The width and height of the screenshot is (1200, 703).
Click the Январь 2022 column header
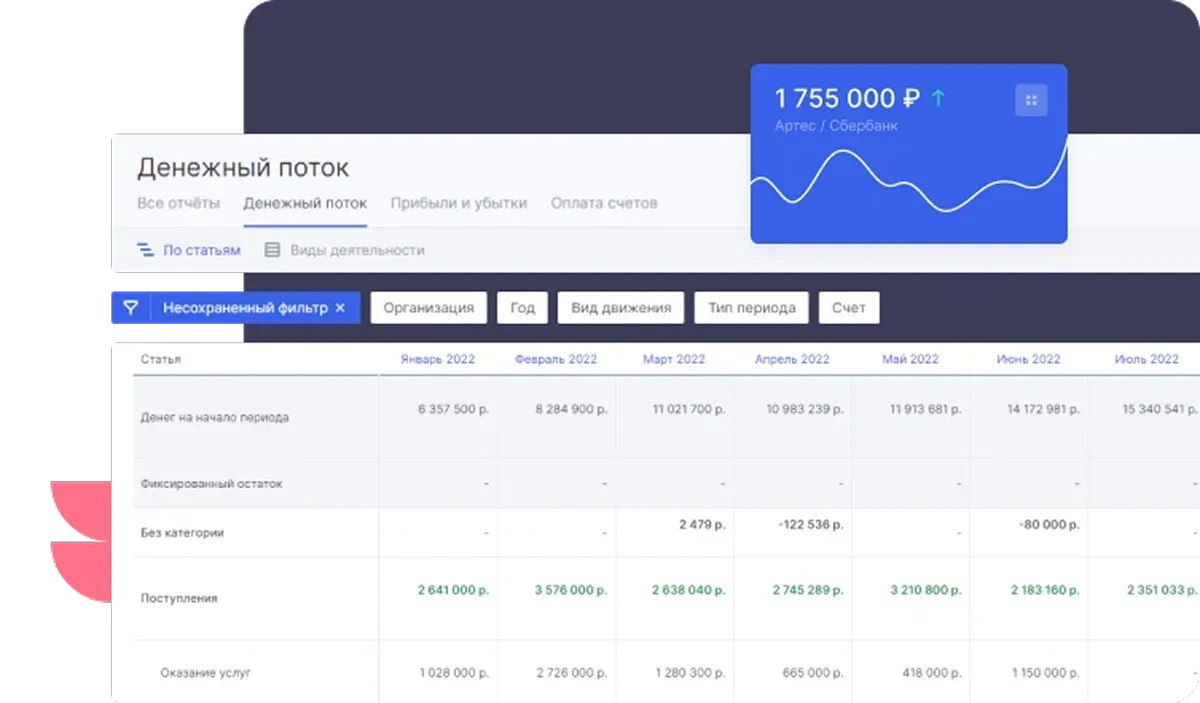437,359
